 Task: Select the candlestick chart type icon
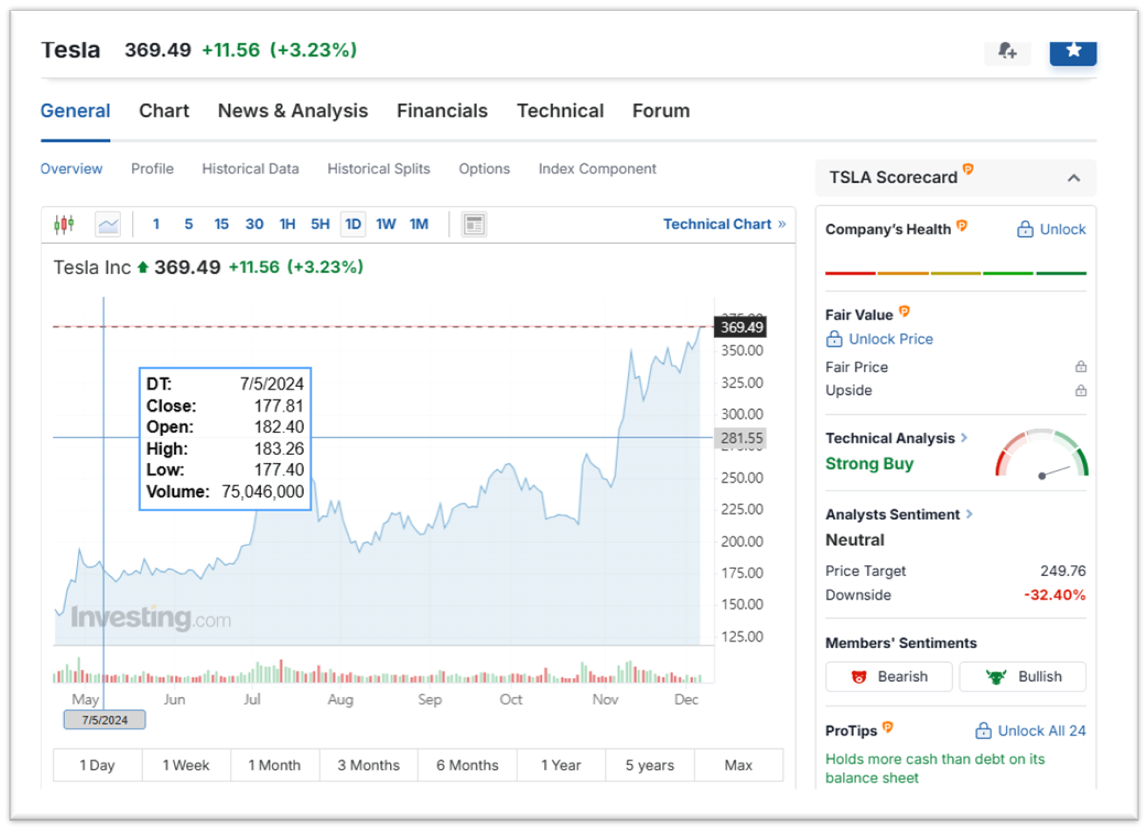pyautogui.click(x=64, y=224)
